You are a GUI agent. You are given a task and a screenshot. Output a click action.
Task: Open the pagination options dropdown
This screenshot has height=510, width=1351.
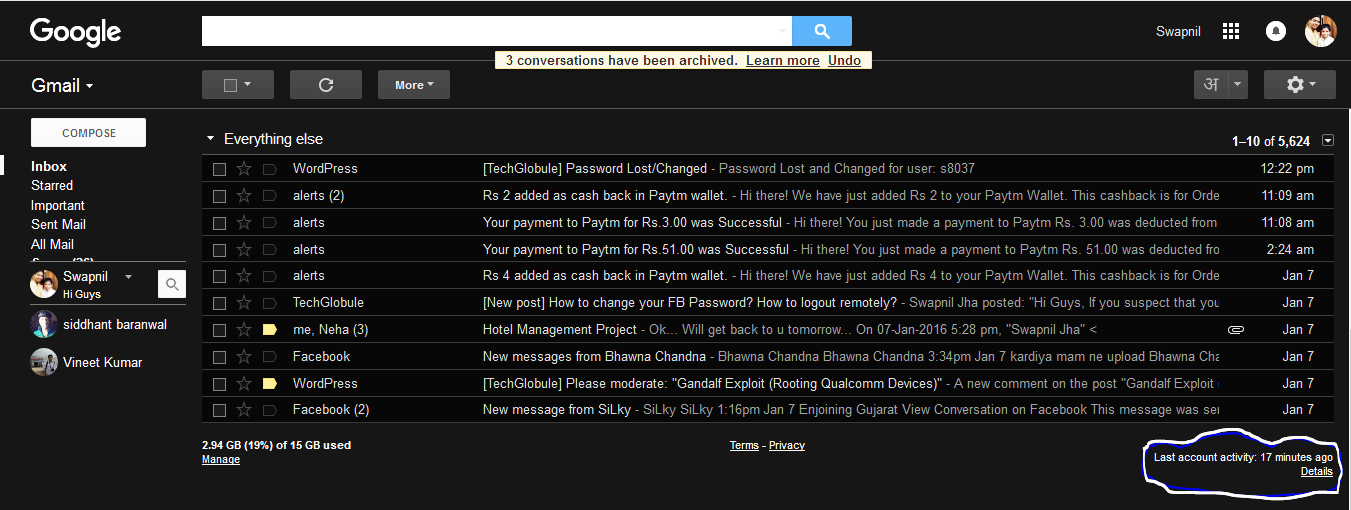(x=1327, y=141)
